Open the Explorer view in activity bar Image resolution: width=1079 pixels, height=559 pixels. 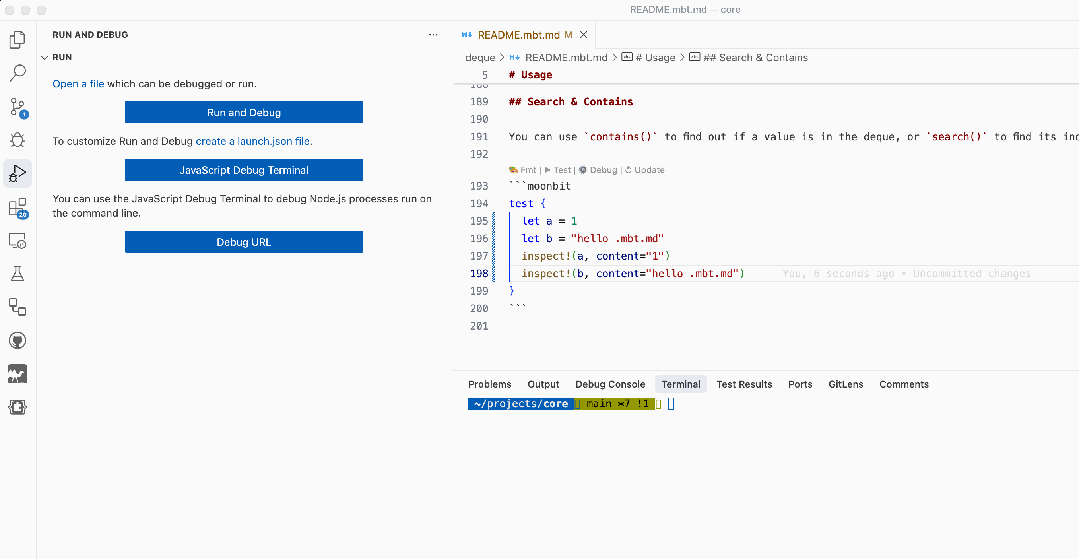pyautogui.click(x=18, y=40)
